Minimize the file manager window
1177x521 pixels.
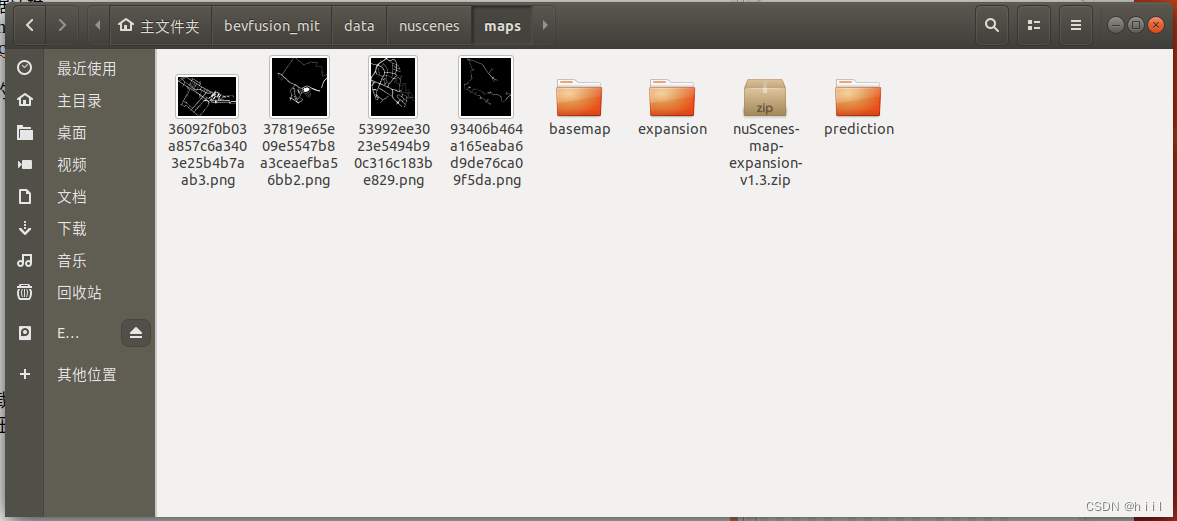tap(1115, 25)
